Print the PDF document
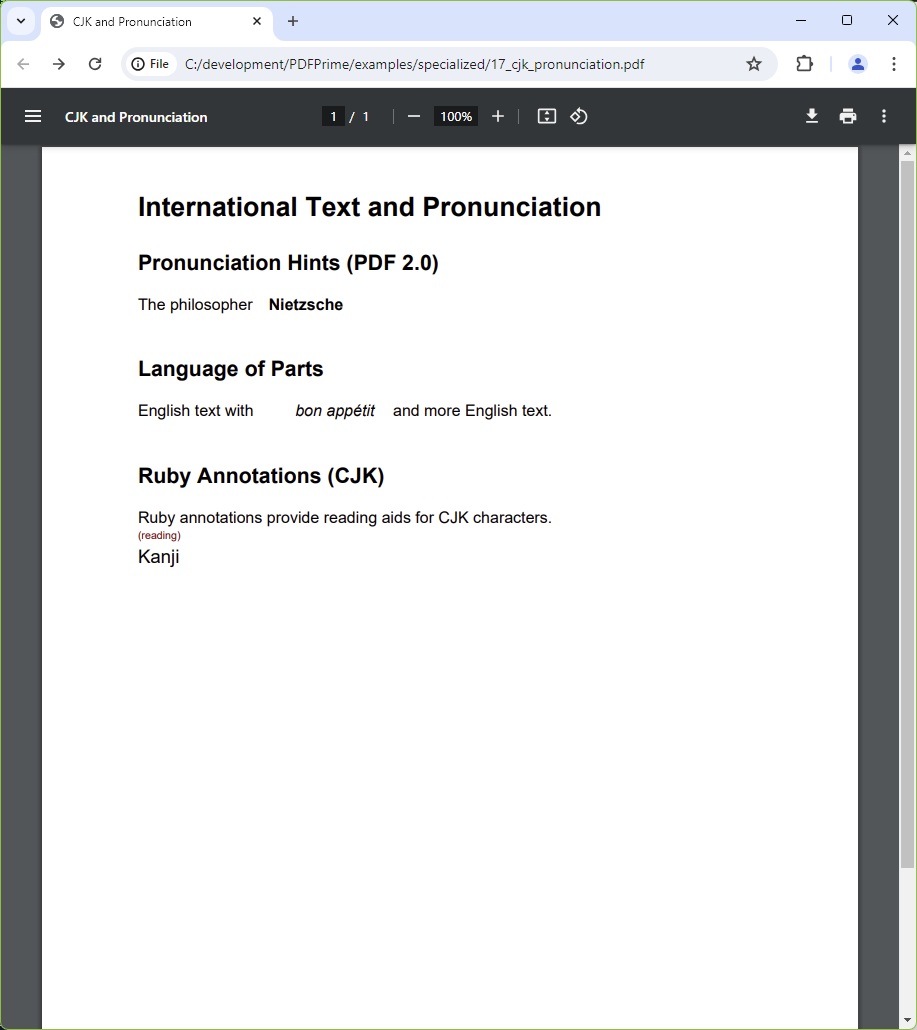This screenshot has height=1030, width=917. 847,116
